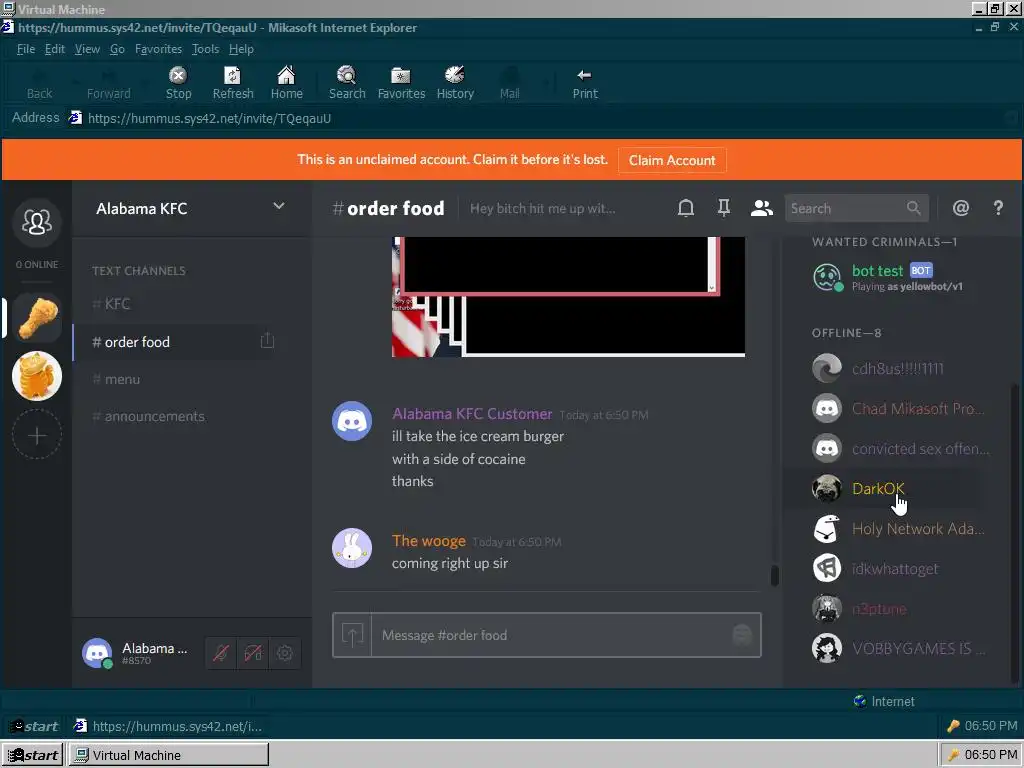
Task: Click the inner VM start button
Action: 34,726
